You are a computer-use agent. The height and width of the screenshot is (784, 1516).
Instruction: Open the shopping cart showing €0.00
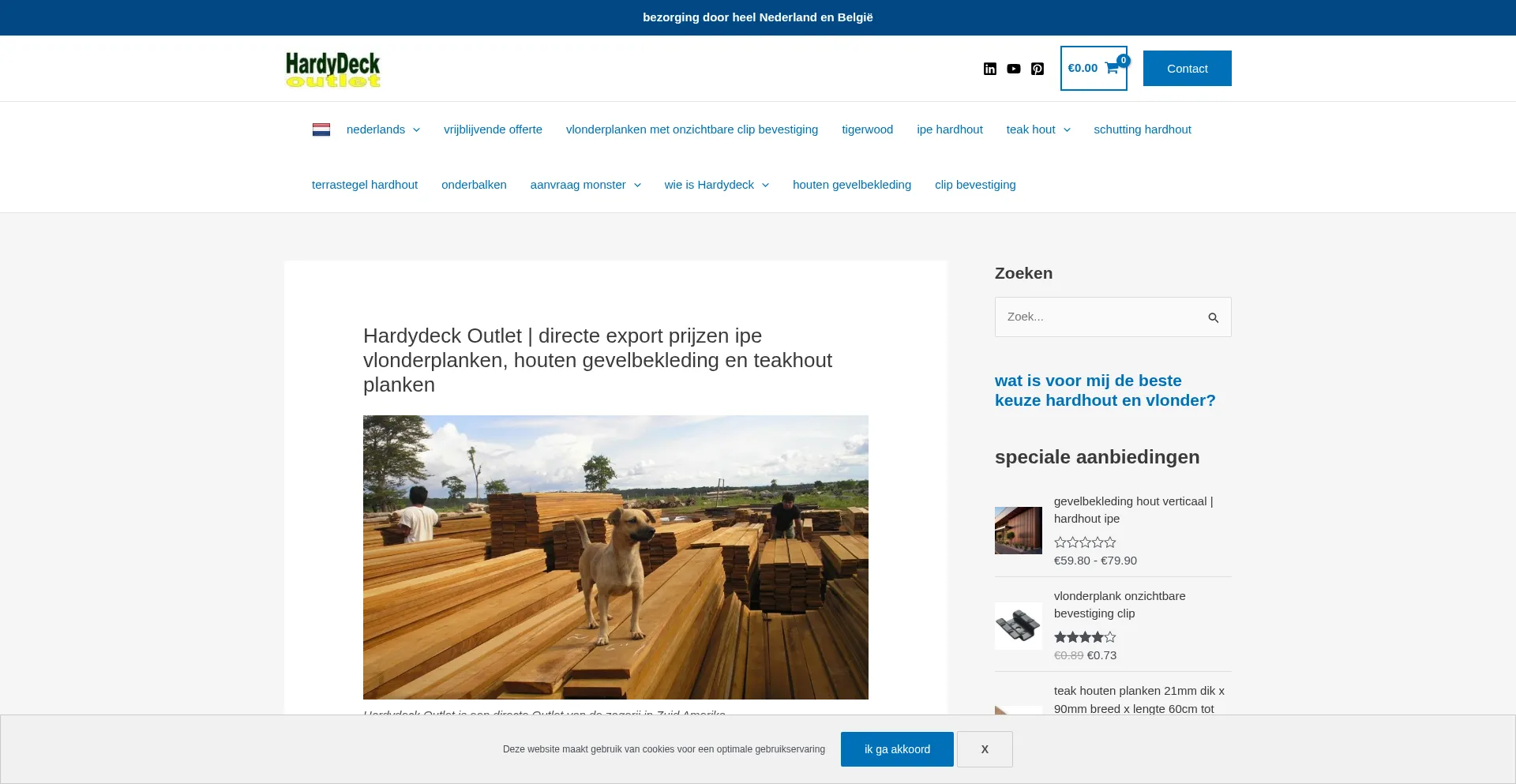pos(1093,68)
